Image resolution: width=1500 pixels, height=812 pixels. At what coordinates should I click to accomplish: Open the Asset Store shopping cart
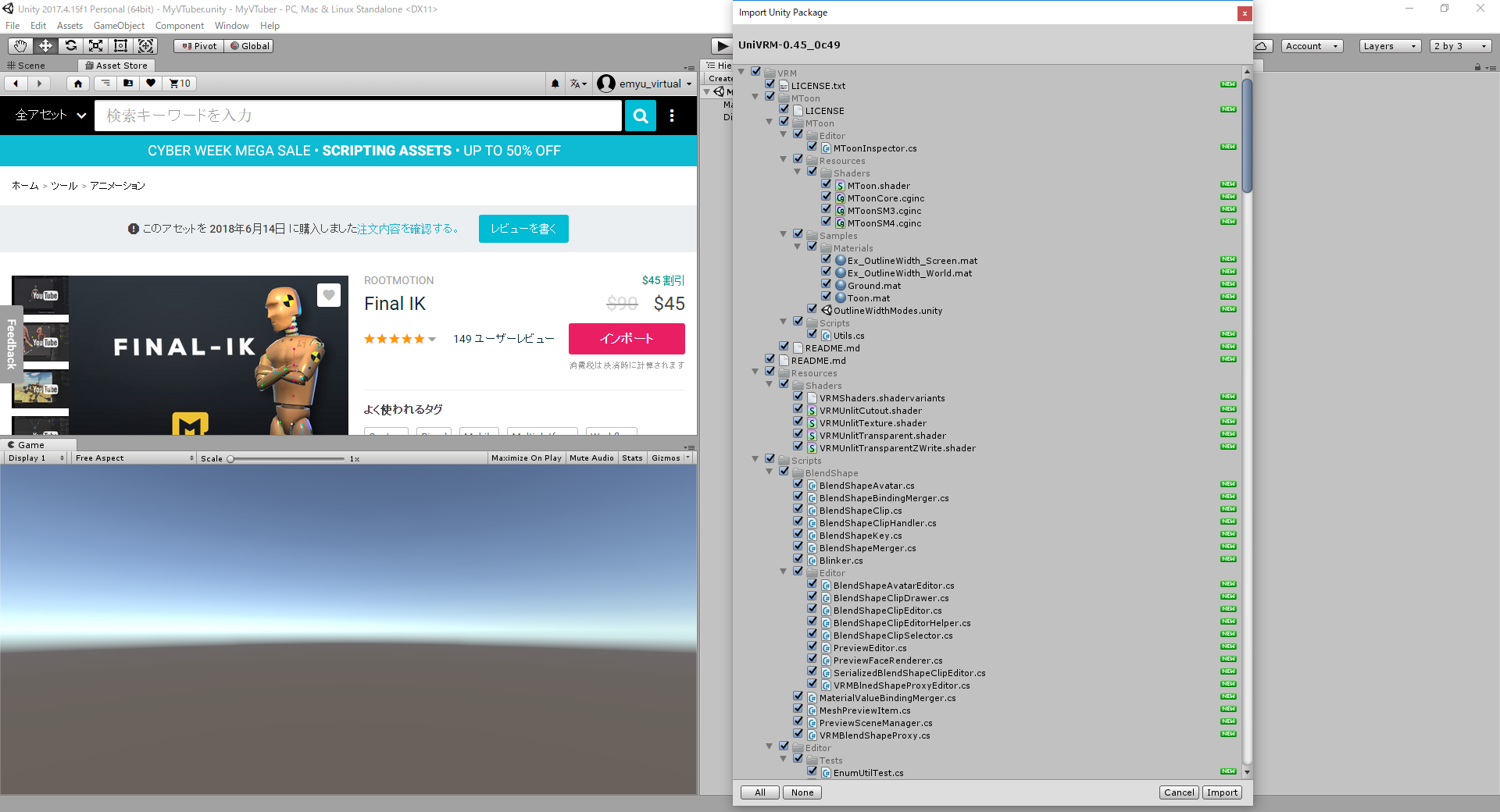[x=178, y=83]
